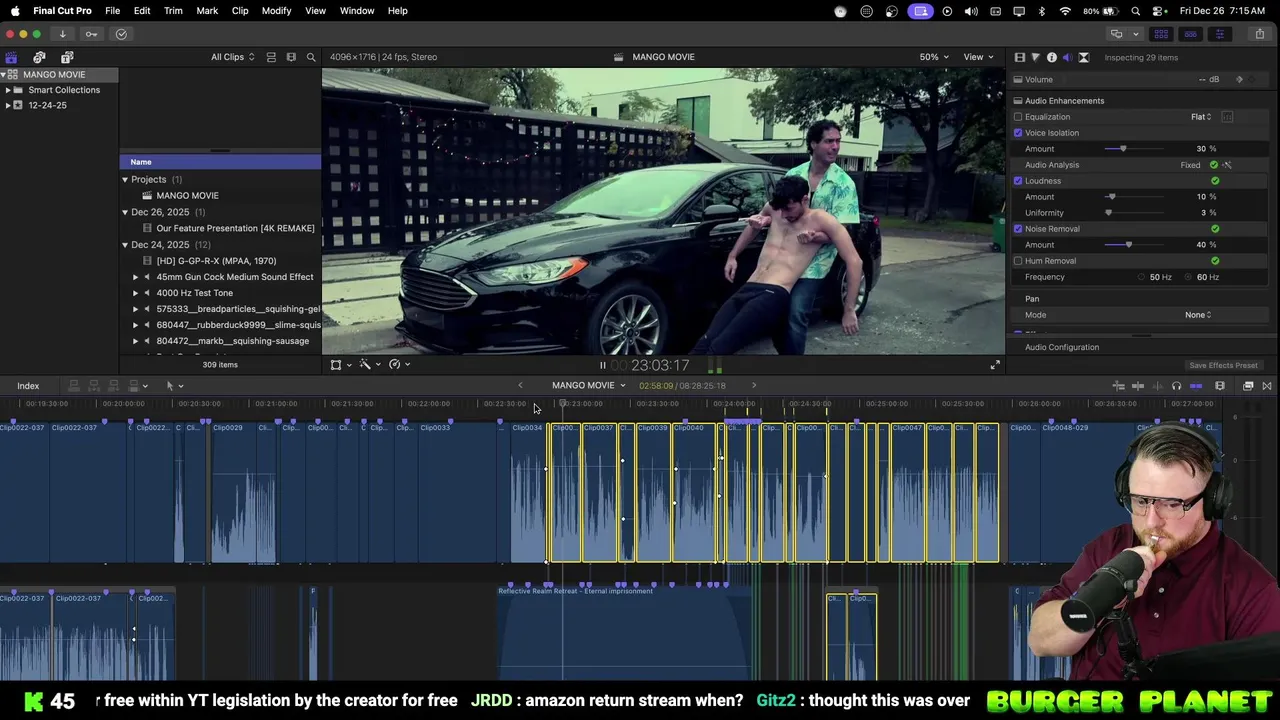
Task: Go back in timeline history arrow
Action: coord(520,386)
